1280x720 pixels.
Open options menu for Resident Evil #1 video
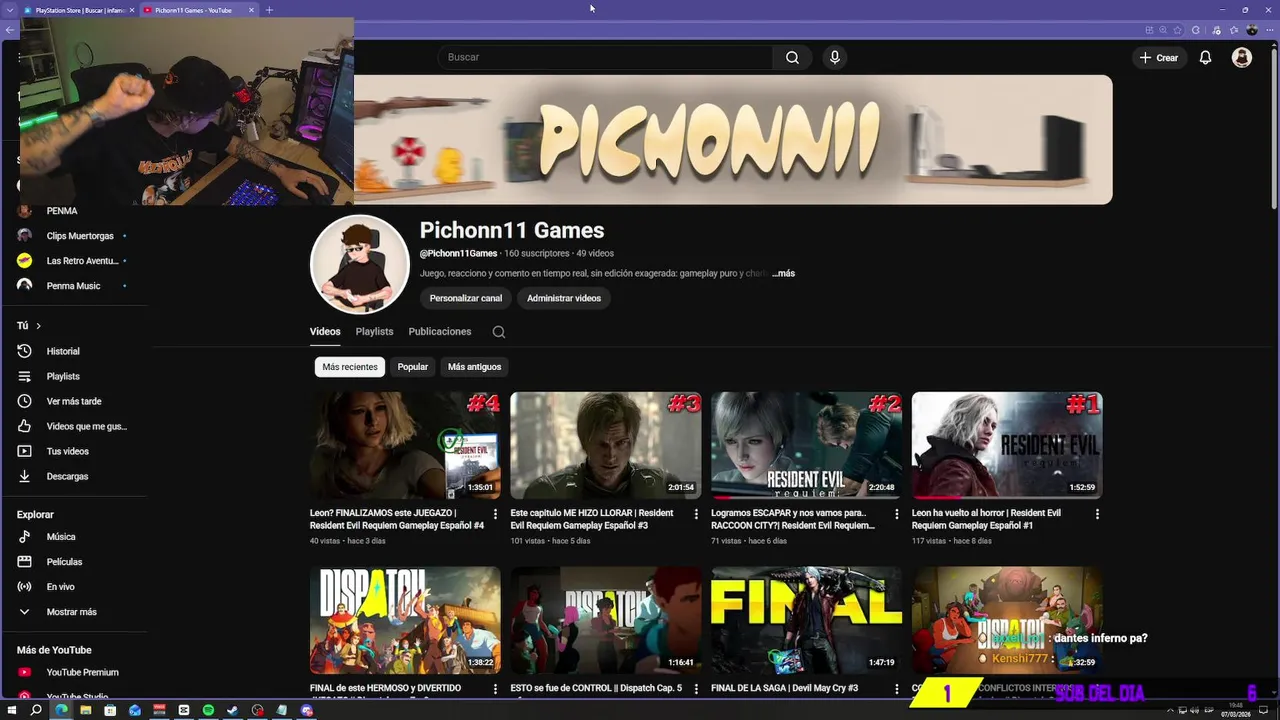tap(1097, 514)
